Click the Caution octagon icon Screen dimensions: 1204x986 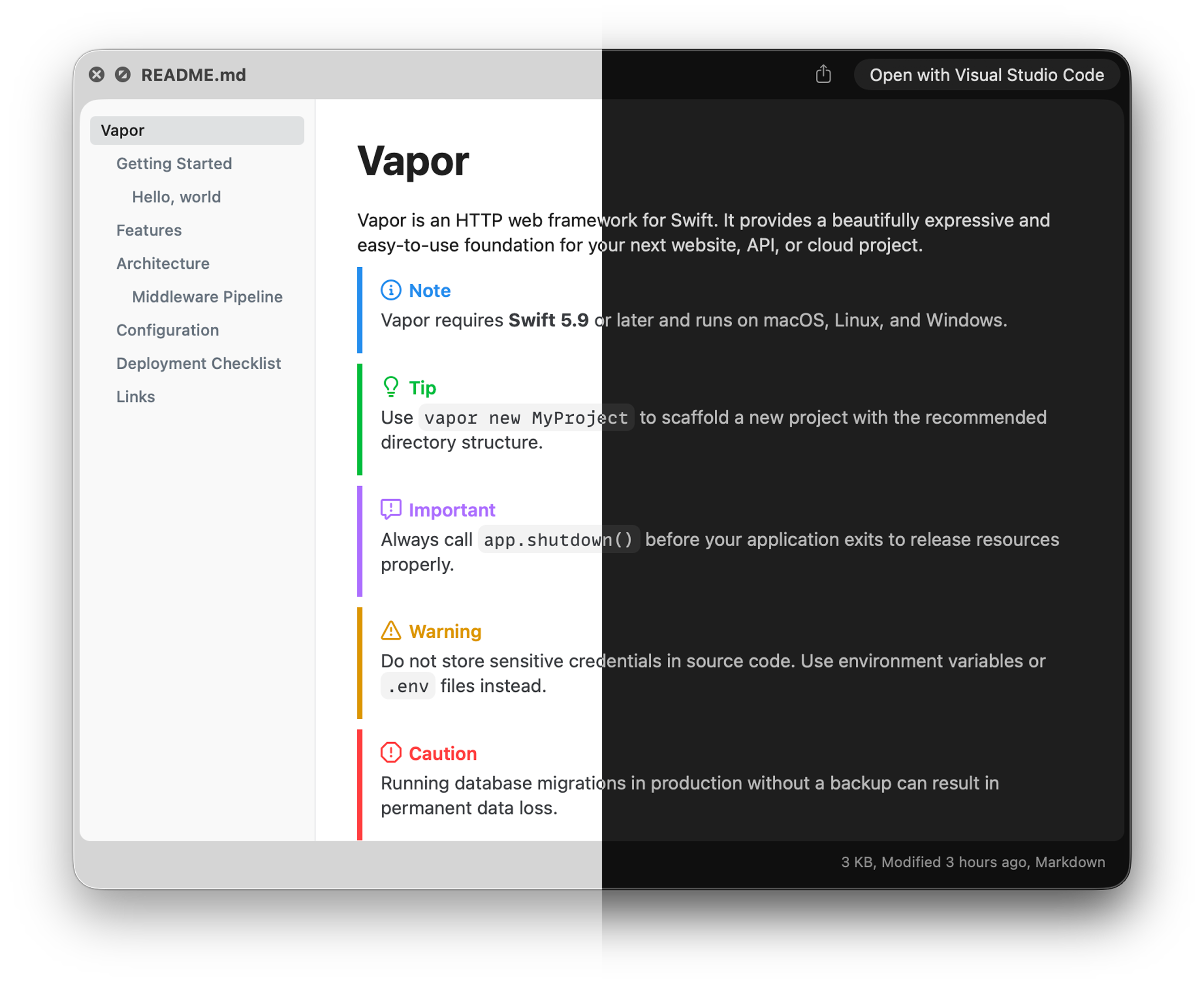pos(391,753)
